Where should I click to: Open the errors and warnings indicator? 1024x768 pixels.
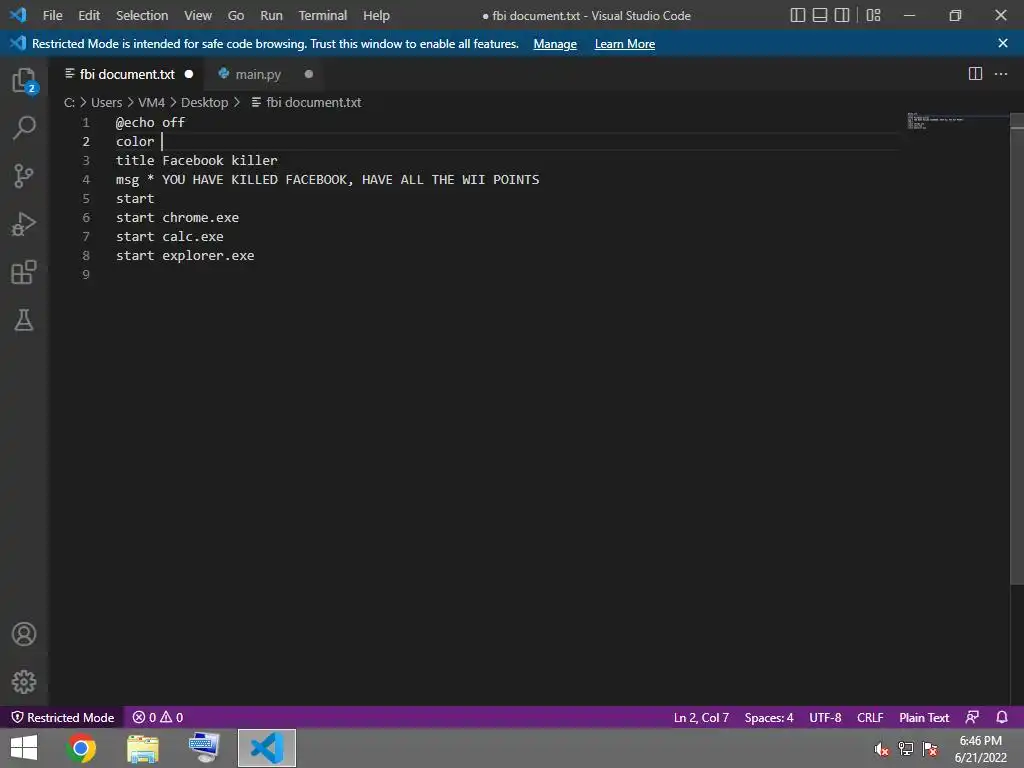coord(158,717)
